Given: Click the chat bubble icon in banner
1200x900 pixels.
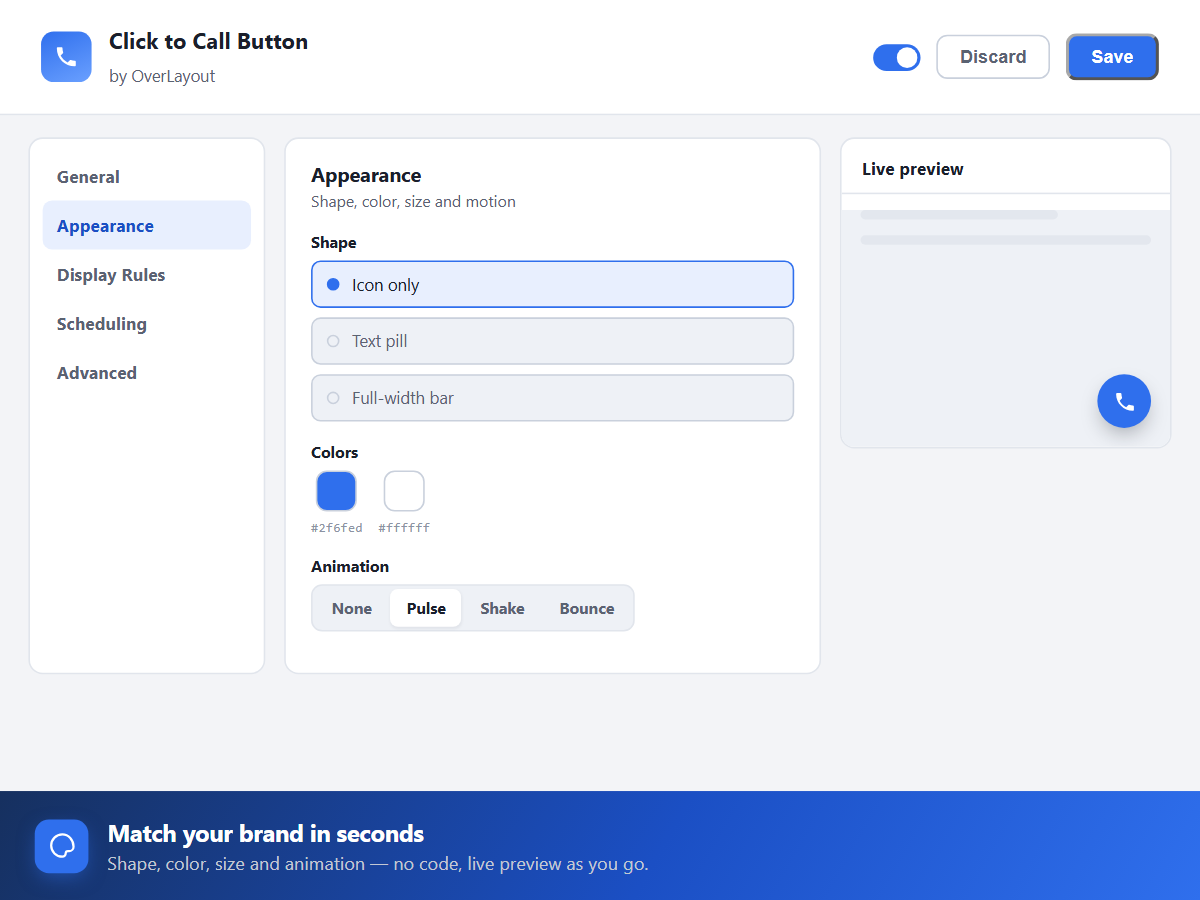Looking at the screenshot, I should click(62, 846).
